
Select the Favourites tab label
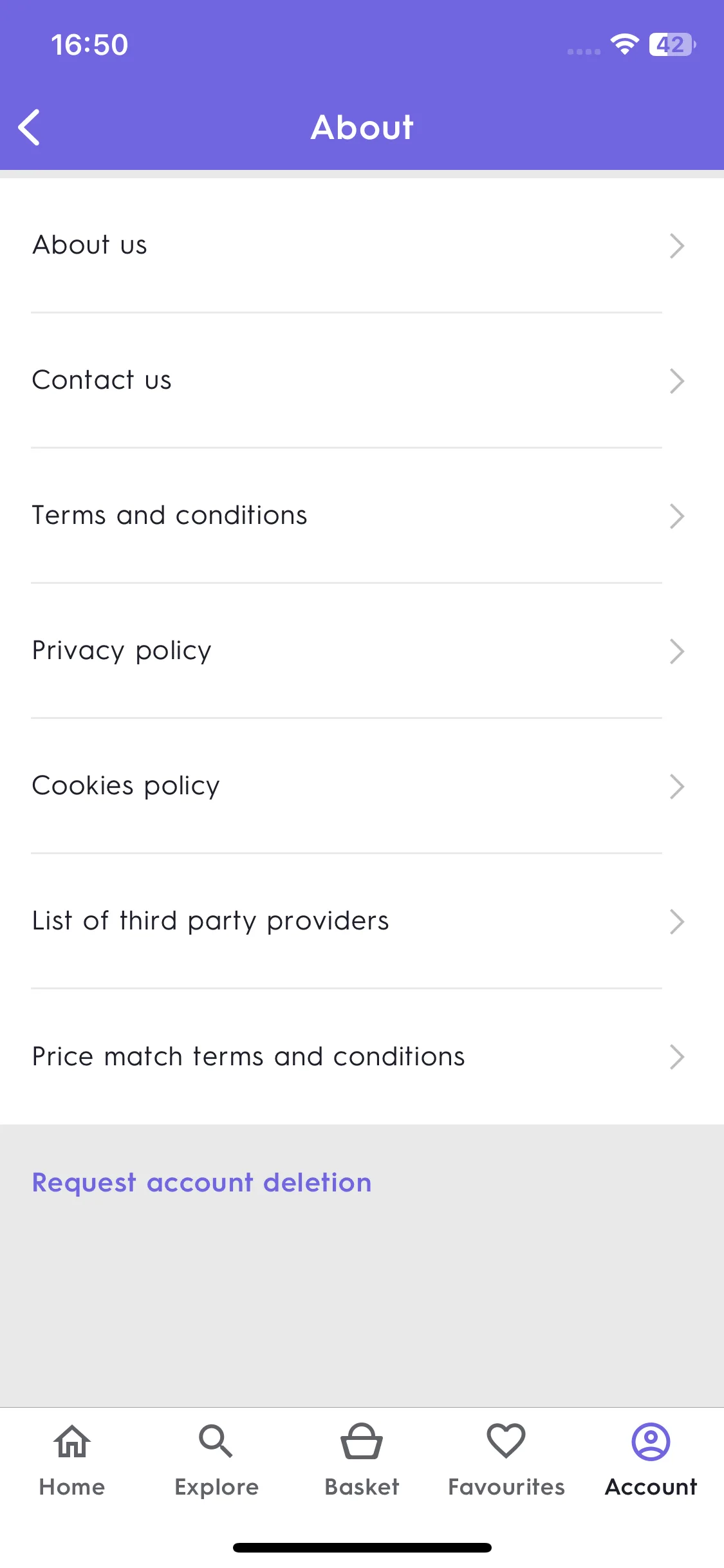click(x=506, y=1487)
